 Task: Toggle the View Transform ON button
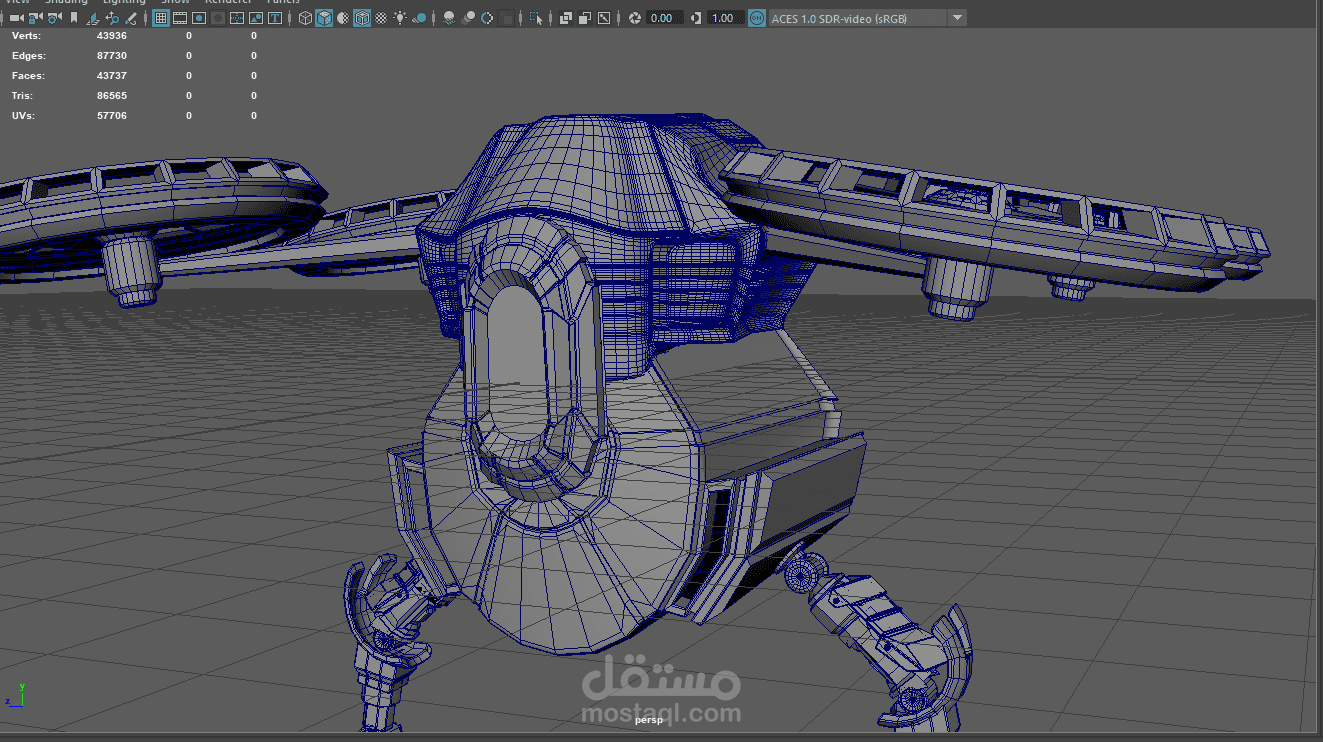[757, 18]
